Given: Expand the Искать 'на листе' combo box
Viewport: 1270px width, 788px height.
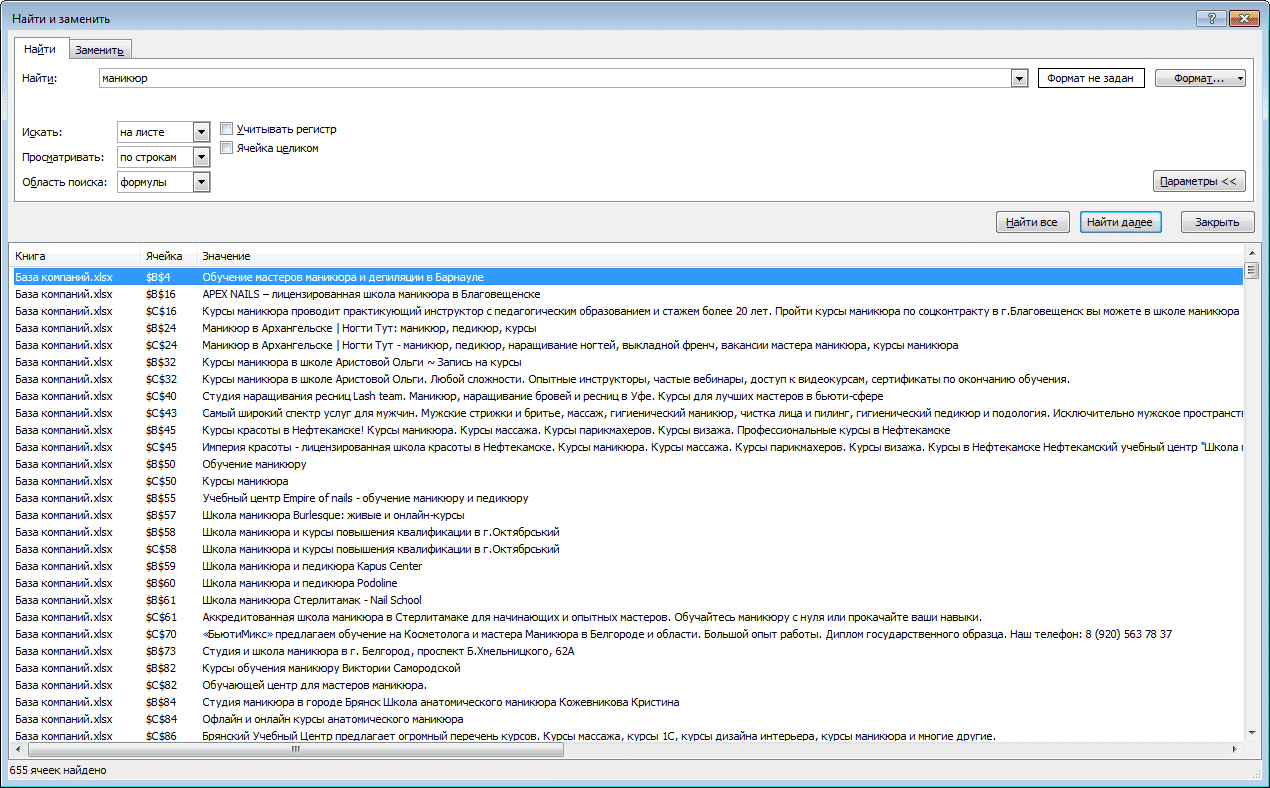Looking at the screenshot, I should pos(201,131).
